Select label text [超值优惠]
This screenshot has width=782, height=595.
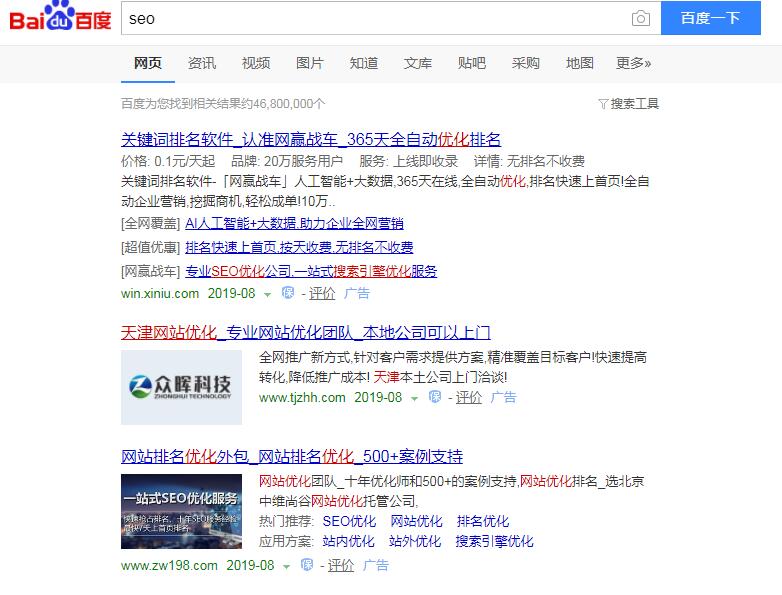tap(151, 247)
